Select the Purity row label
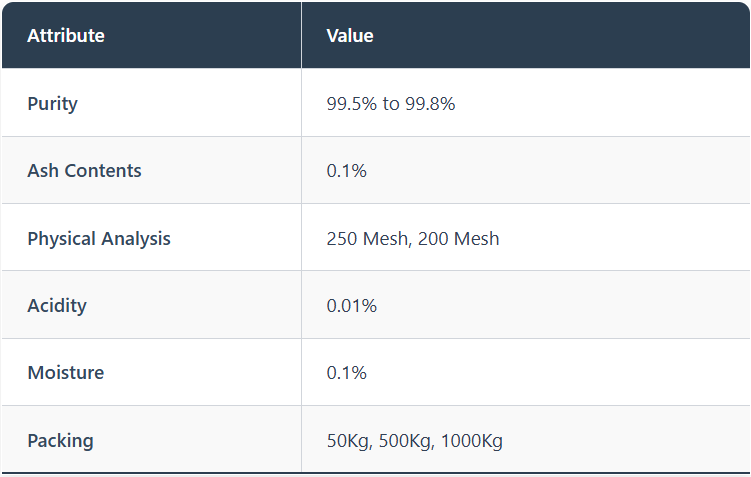The width and height of the screenshot is (751, 477). (52, 103)
